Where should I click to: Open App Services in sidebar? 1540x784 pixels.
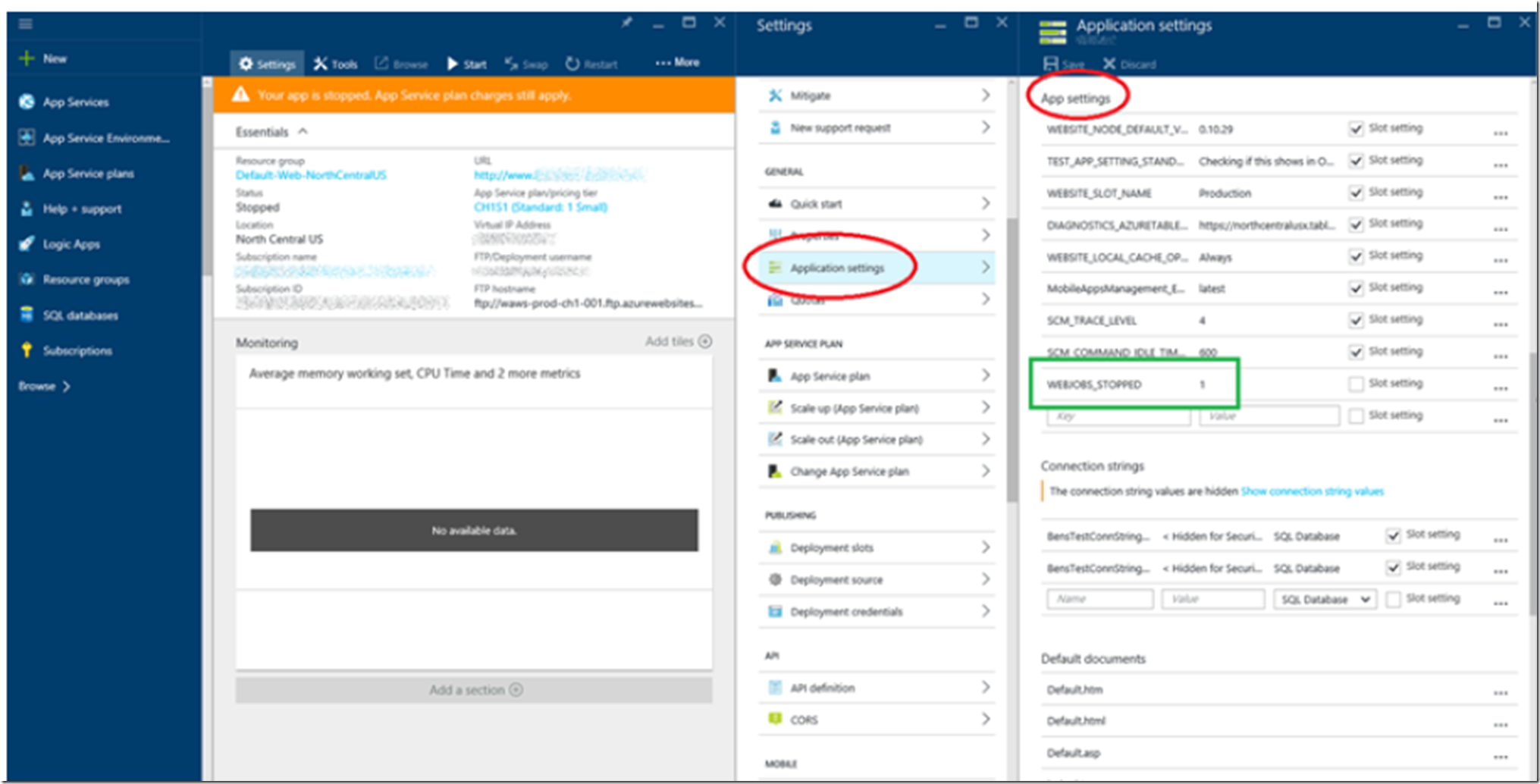[x=75, y=102]
